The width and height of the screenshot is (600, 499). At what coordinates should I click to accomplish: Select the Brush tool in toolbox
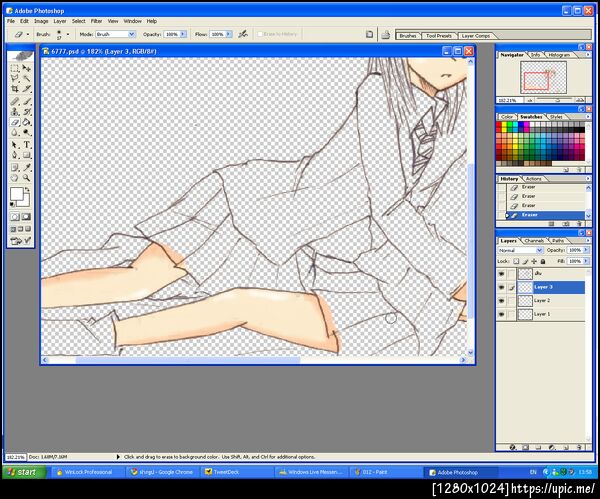tap(26, 101)
